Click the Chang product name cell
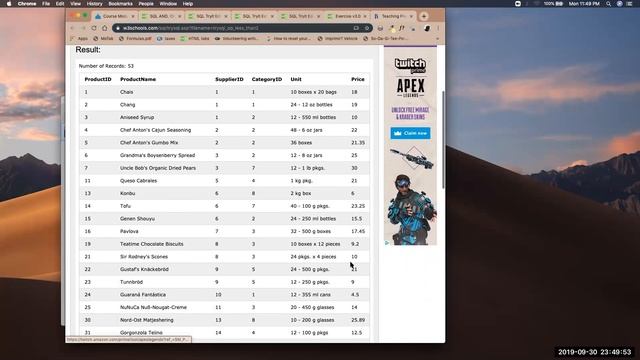Viewport: 640px width, 360px height. [127, 105]
